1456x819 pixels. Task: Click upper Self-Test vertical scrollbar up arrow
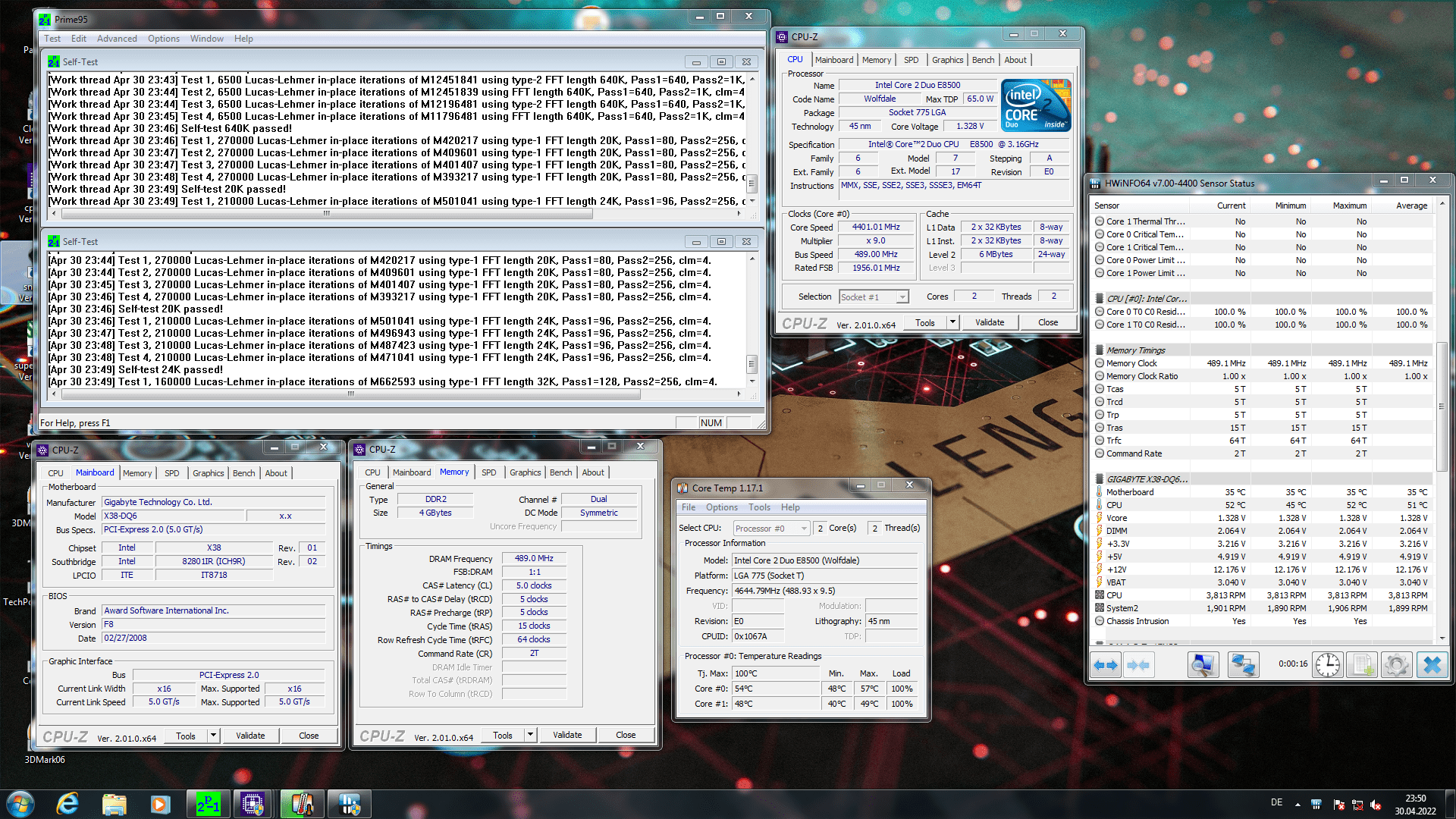coord(752,79)
